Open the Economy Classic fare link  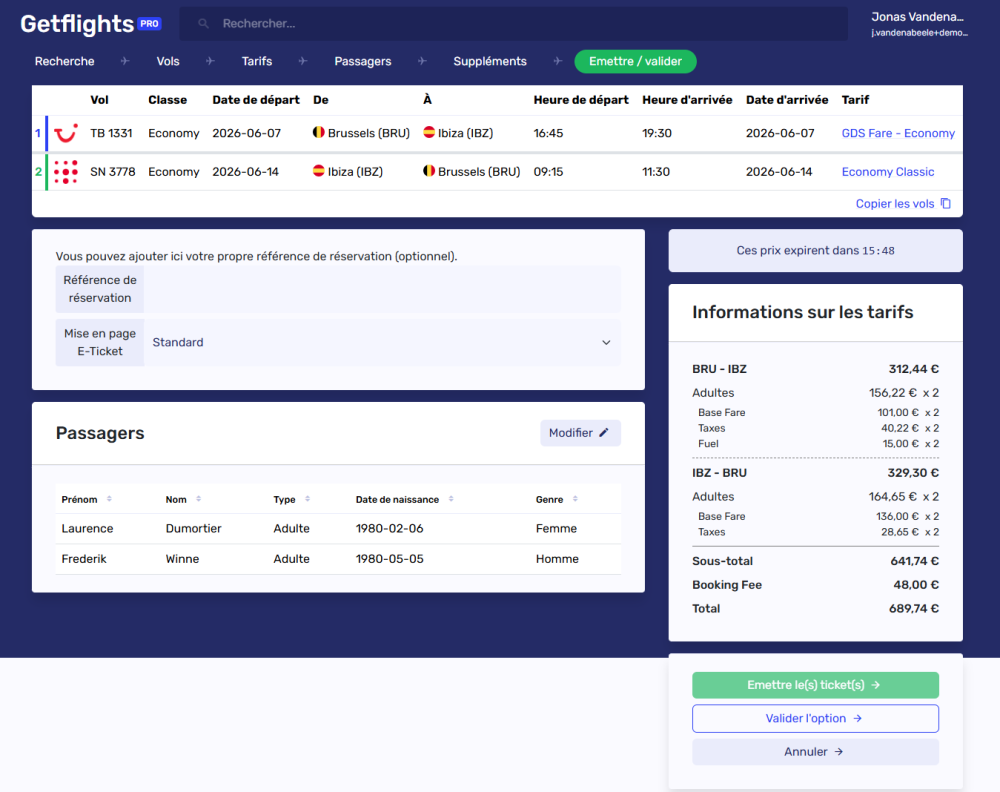coord(887,172)
